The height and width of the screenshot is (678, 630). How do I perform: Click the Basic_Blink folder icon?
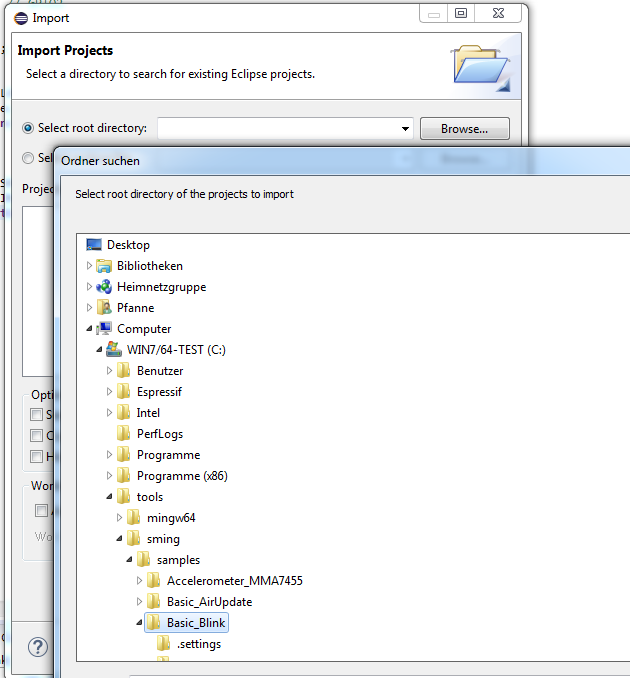[154, 623]
